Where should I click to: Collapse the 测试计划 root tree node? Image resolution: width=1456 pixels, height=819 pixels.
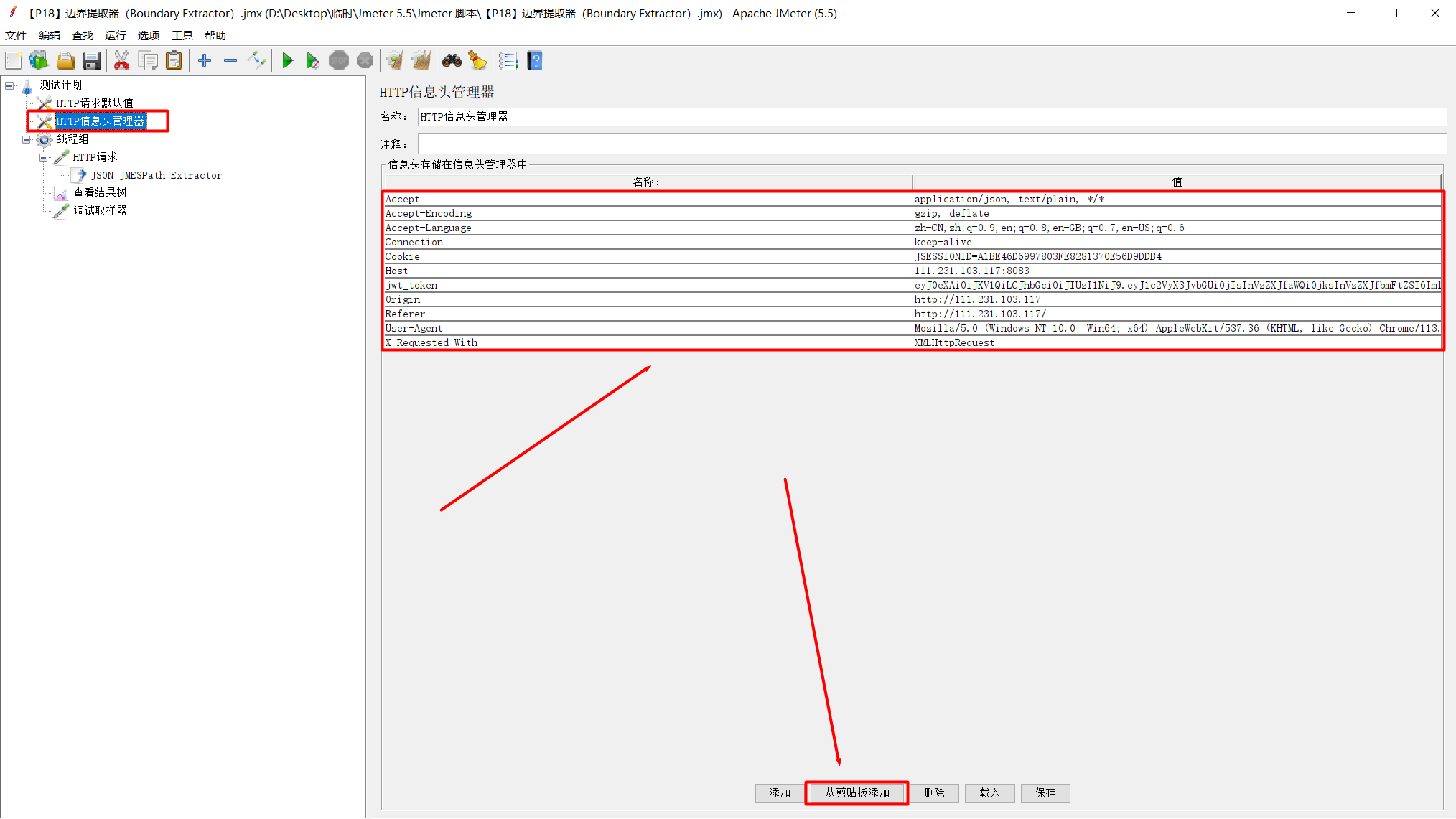tap(10, 85)
